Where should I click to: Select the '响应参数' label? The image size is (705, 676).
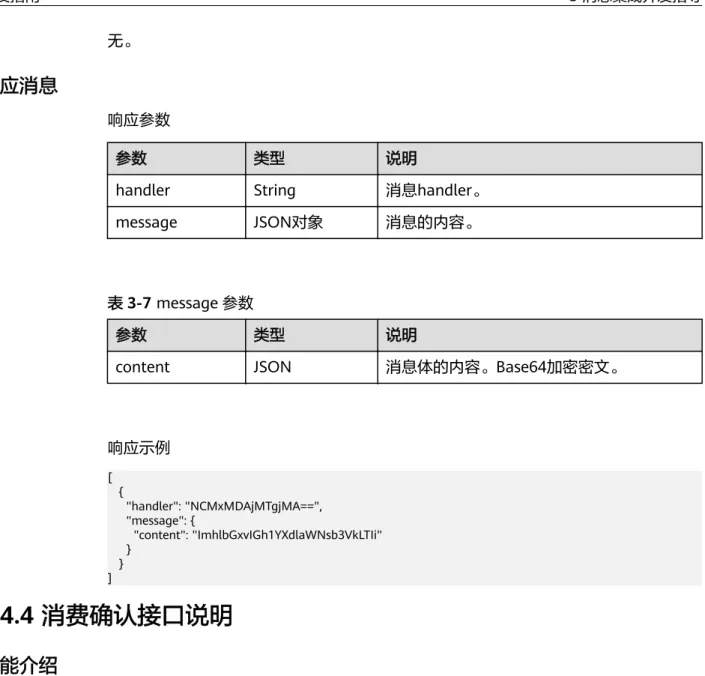[138, 120]
